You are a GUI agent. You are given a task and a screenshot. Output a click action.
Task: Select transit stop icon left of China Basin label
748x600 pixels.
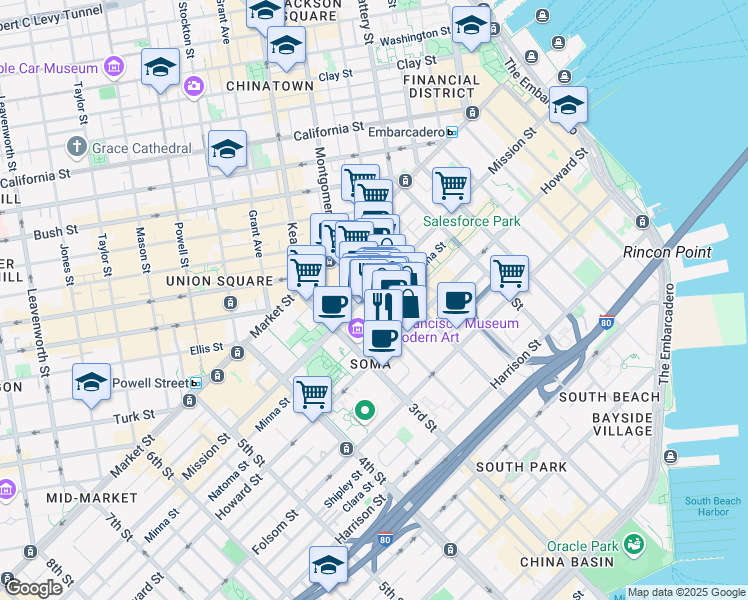click(450, 550)
